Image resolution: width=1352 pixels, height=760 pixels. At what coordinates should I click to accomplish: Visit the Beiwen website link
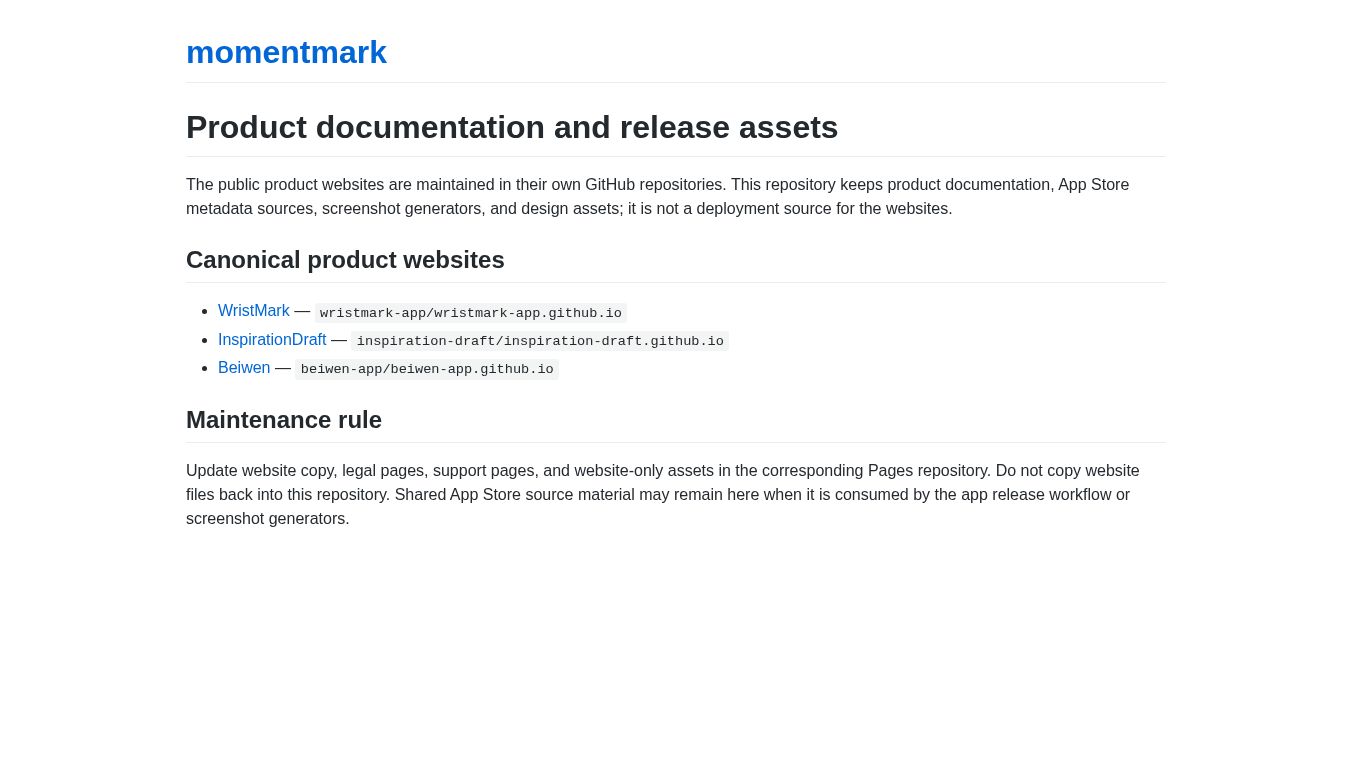point(244,368)
